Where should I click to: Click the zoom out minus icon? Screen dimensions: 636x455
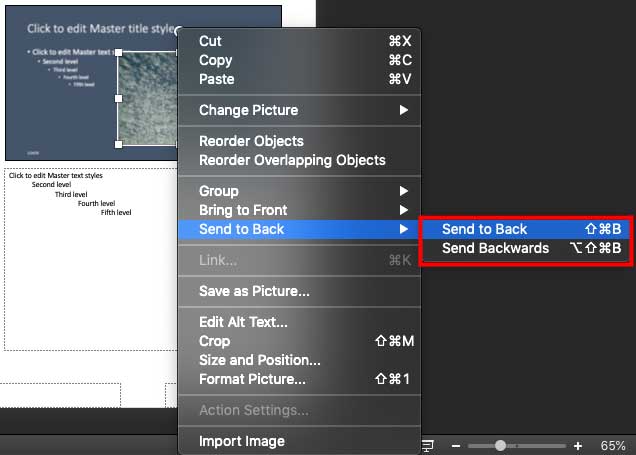tap(457, 445)
